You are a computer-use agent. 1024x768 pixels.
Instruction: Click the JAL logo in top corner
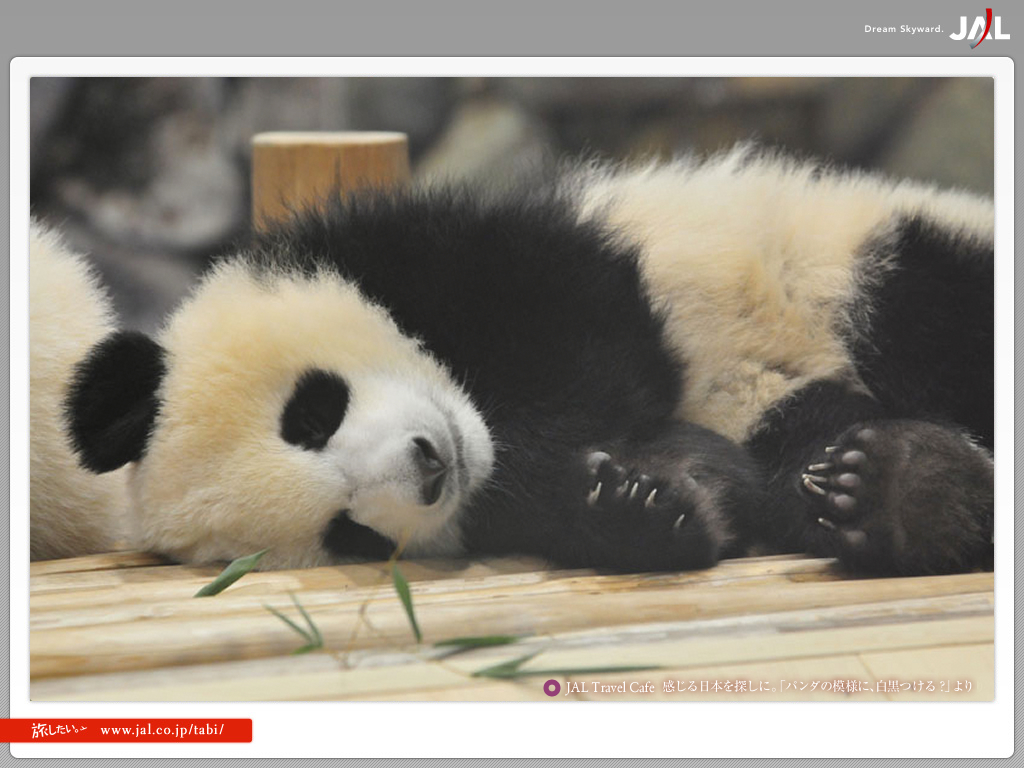[x=978, y=28]
